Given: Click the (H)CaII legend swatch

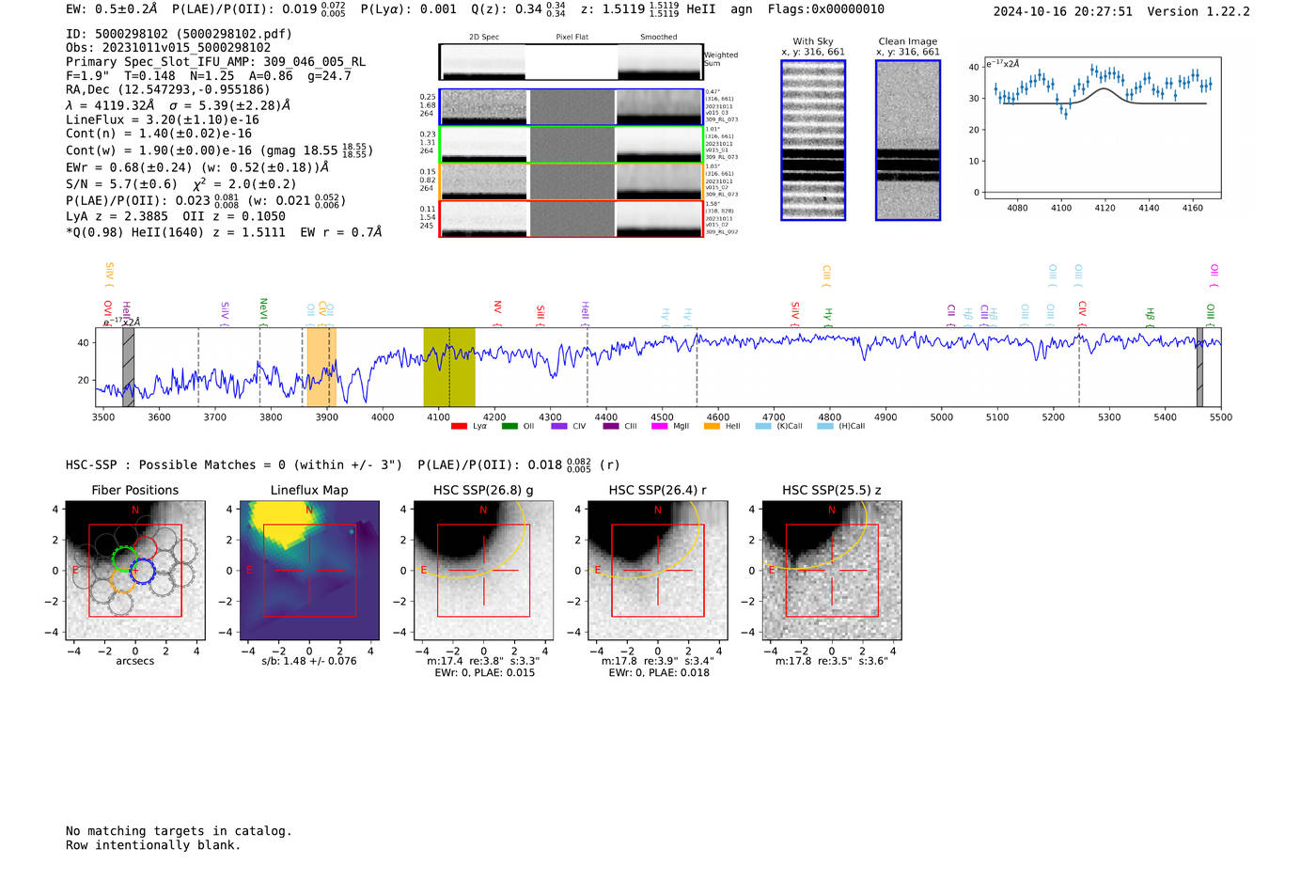Looking at the screenshot, I should click(x=824, y=426).
